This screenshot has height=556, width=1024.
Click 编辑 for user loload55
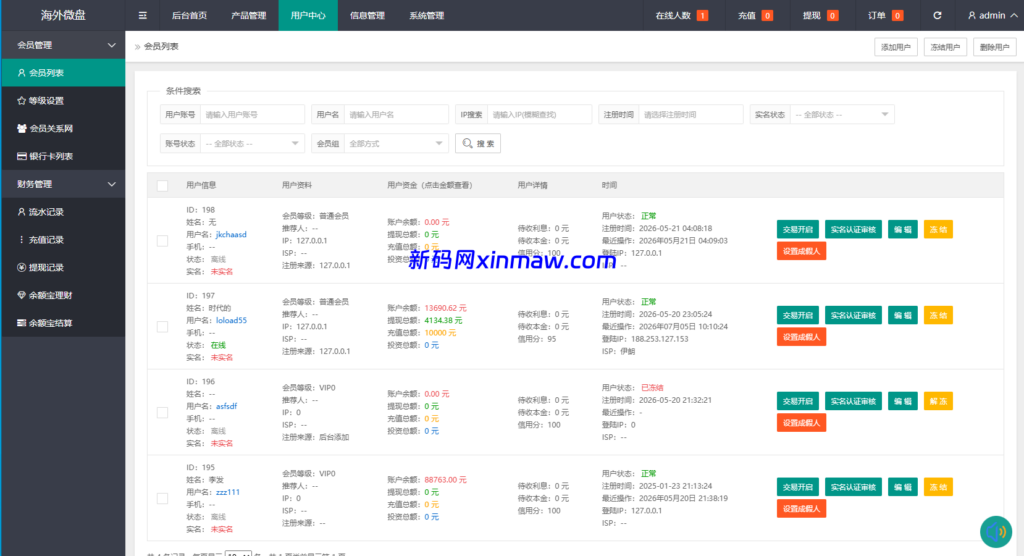coord(903,316)
